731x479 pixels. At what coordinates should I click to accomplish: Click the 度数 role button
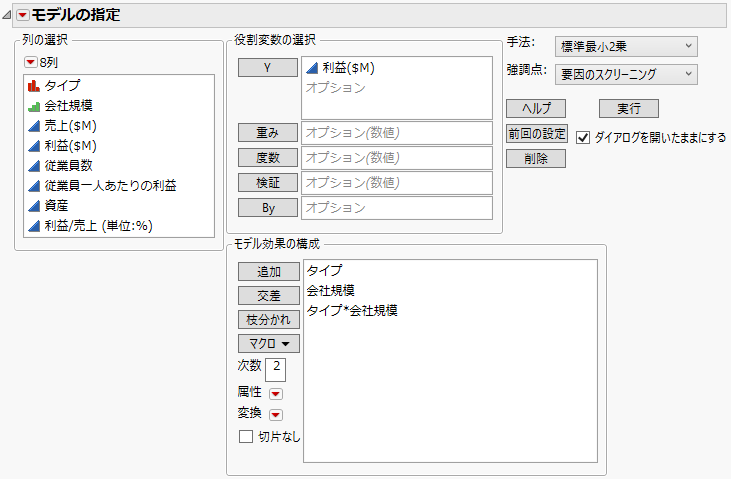pyautogui.click(x=268, y=158)
